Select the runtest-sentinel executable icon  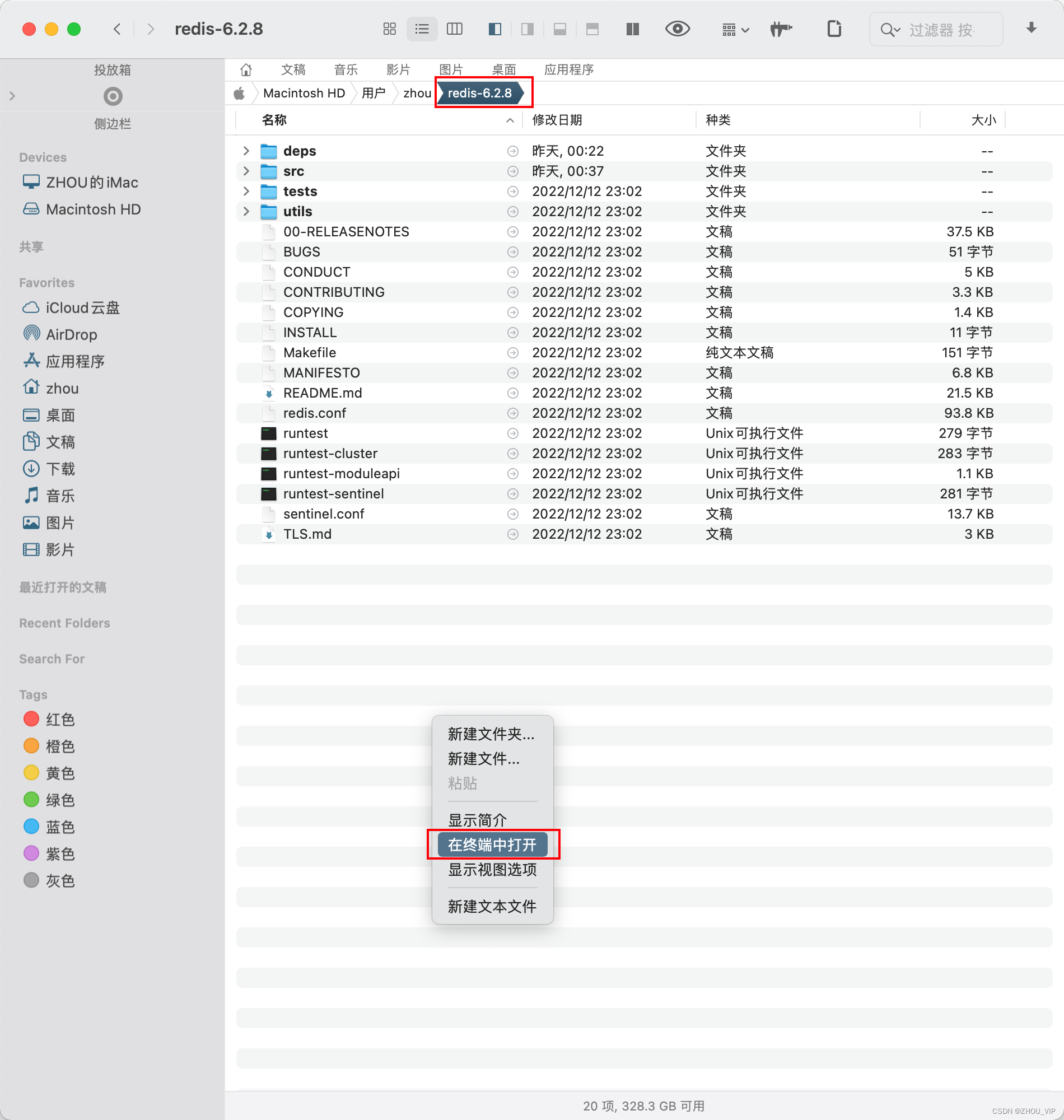tap(269, 494)
